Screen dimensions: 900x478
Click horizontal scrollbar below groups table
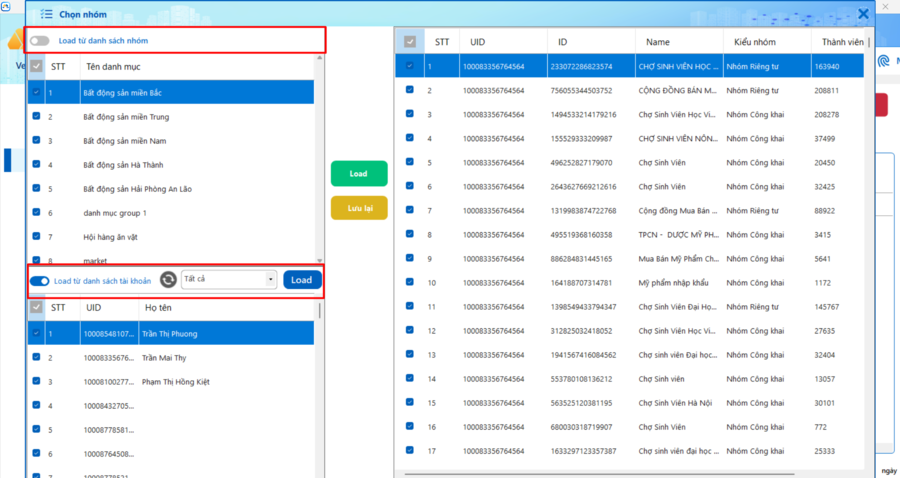click(600, 475)
